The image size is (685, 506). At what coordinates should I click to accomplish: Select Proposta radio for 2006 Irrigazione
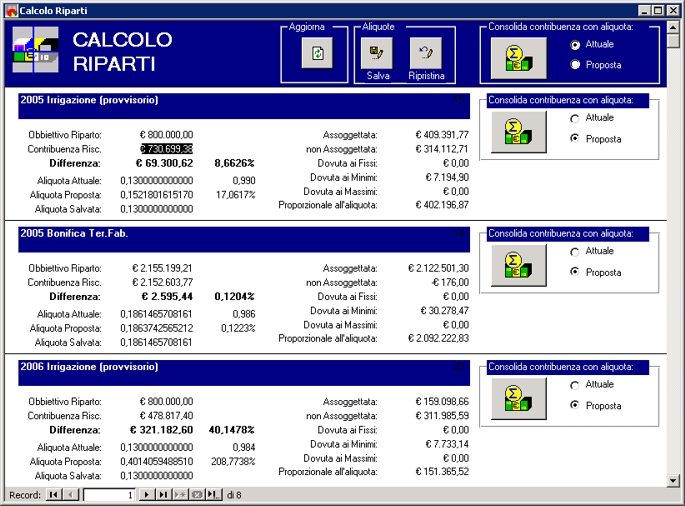[x=575, y=405]
